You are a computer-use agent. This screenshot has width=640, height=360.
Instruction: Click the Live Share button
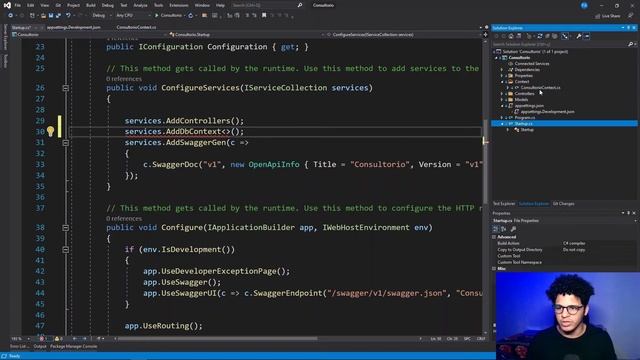point(608,16)
